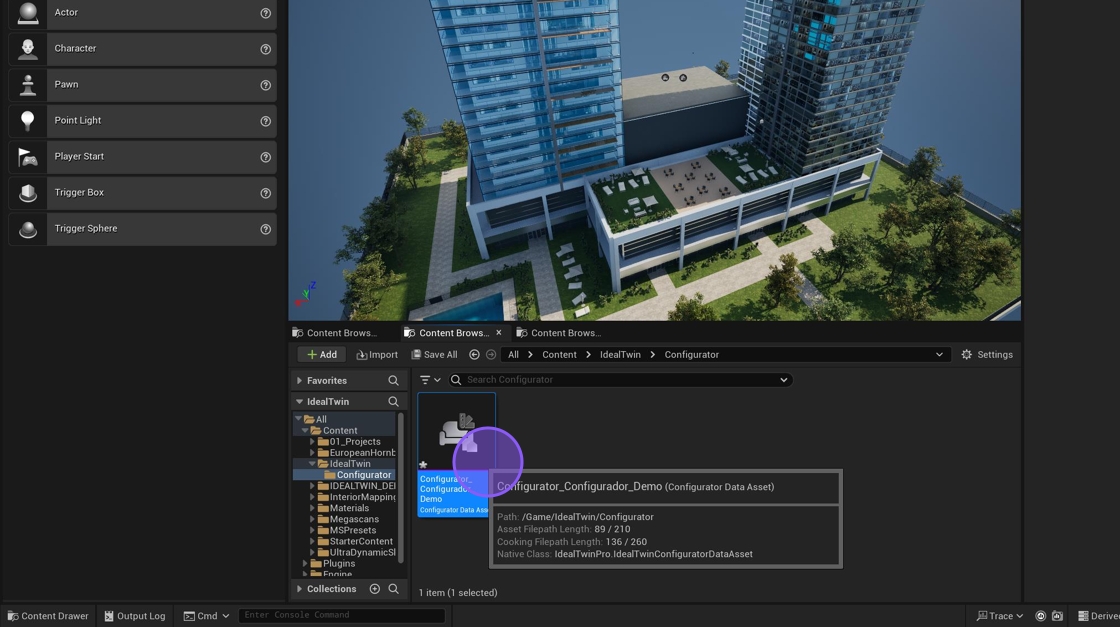Add a new collection with plus icon
This screenshot has width=1120, height=627.
click(375, 589)
